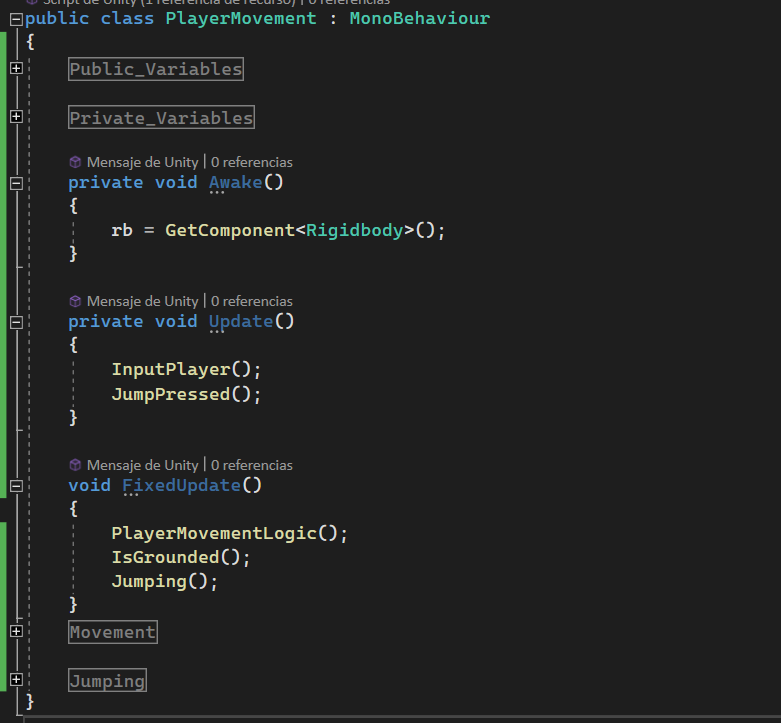The height and width of the screenshot is (723, 781).
Task: Collapse the Update method
Action: 16,322
